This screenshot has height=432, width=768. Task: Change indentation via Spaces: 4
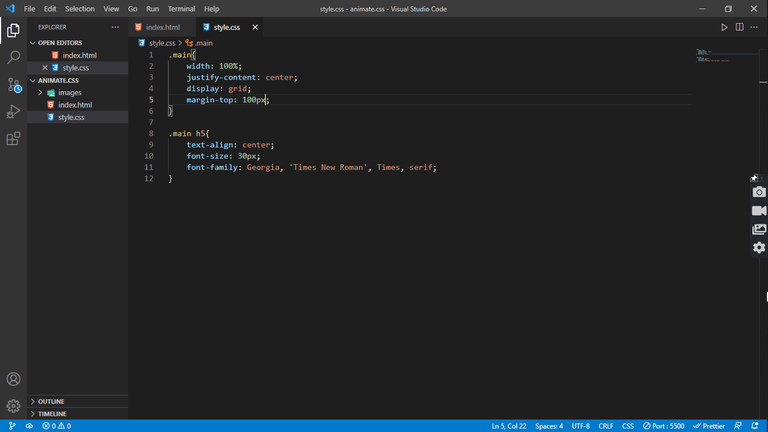tap(549, 426)
